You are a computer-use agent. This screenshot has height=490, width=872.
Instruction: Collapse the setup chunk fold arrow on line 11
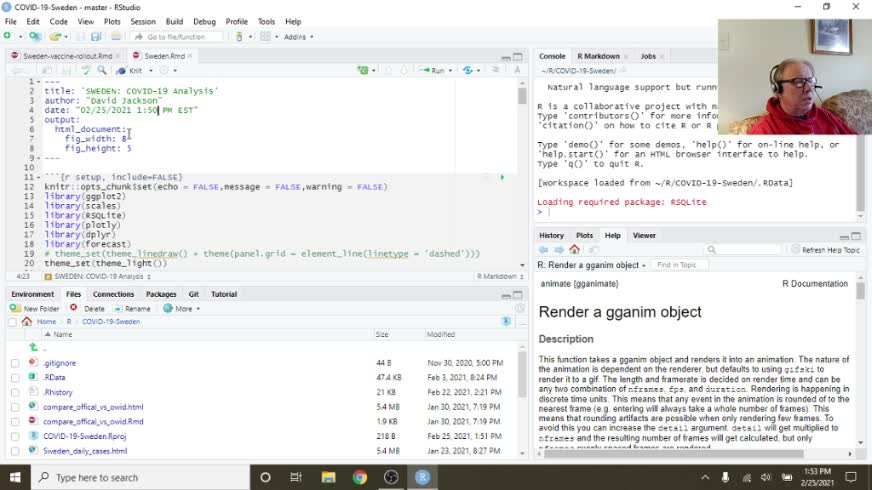click(38, 177)
